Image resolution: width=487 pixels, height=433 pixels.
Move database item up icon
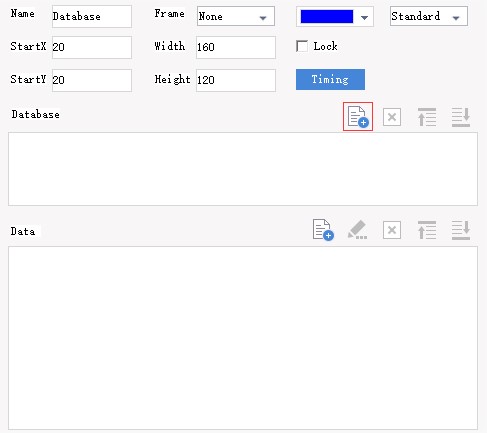(x=427, y=117)
